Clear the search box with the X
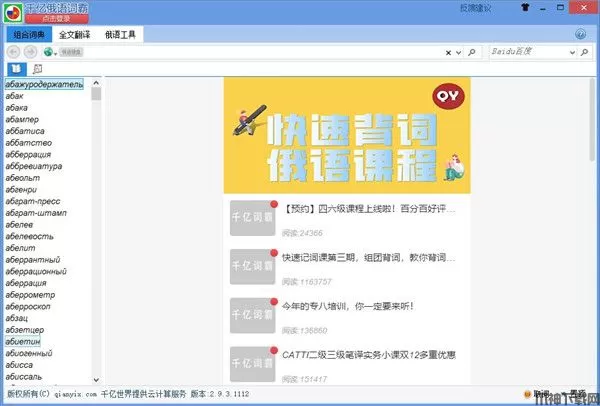The width and height of the screenshot is (600, 406). coord(448,52)
